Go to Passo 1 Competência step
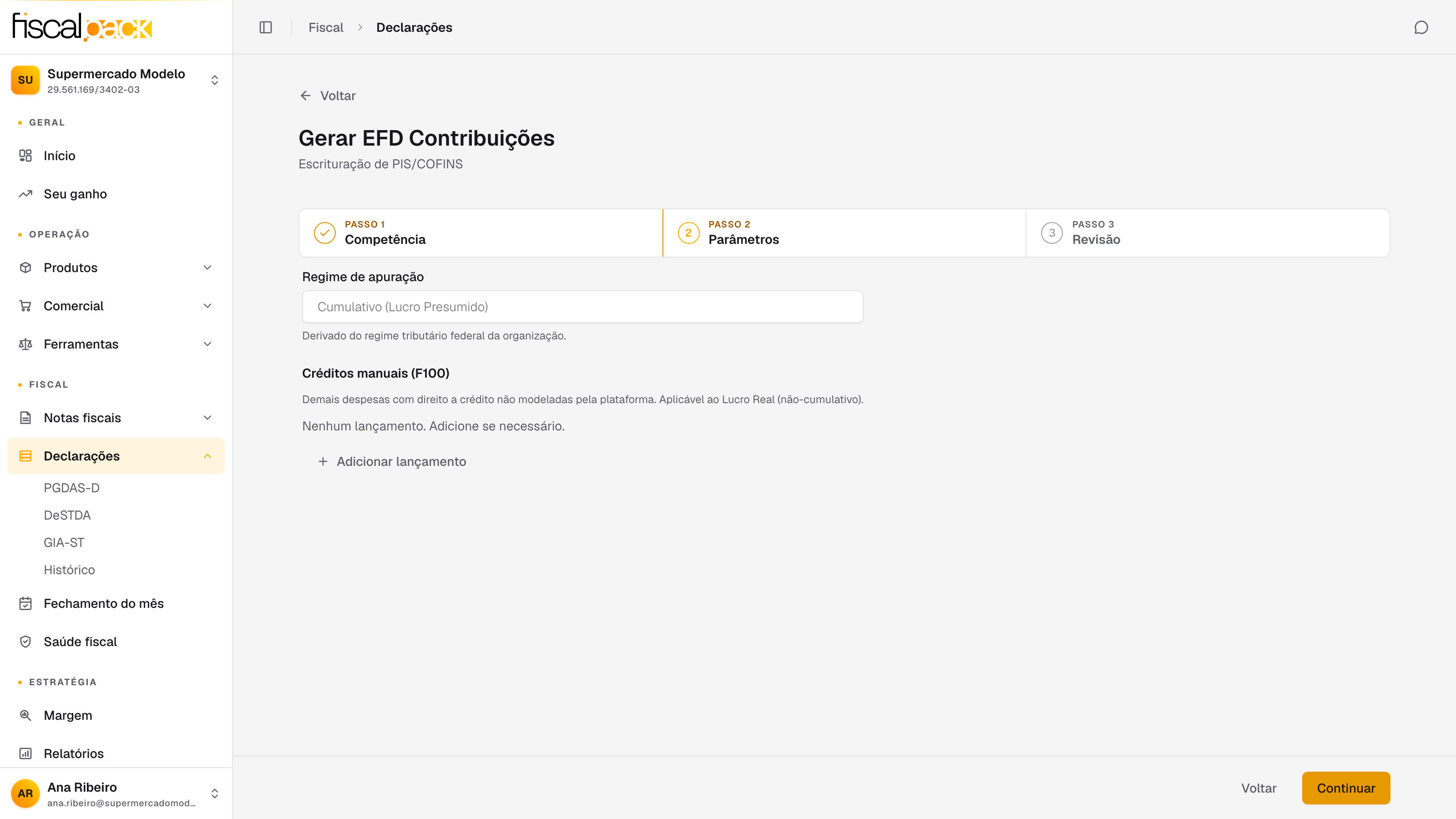This screenshot has width=1456, height=819. pyautogui.click(x=480, y=233)
